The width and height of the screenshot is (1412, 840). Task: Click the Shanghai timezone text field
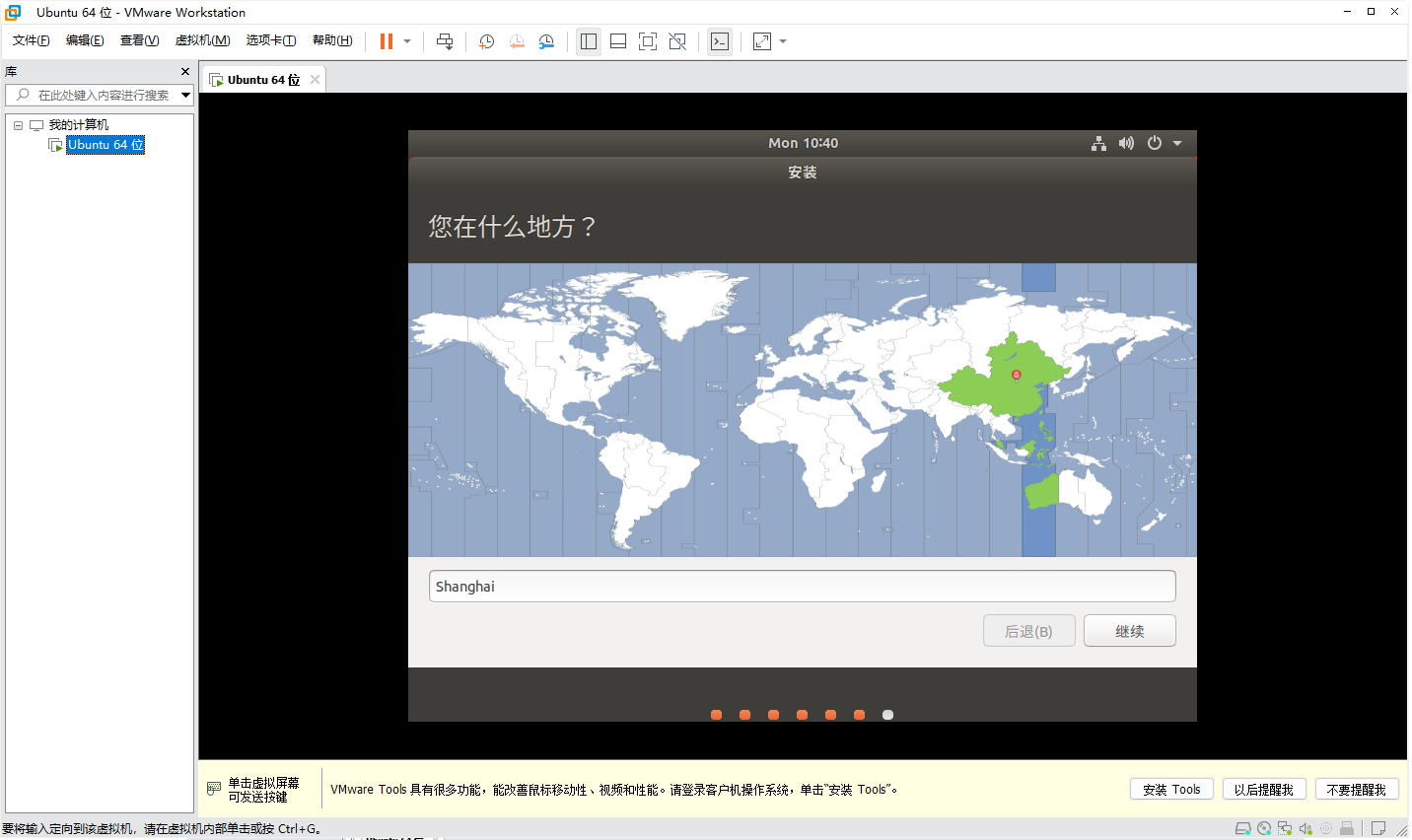pyautogui.click(x=802, y=587)
